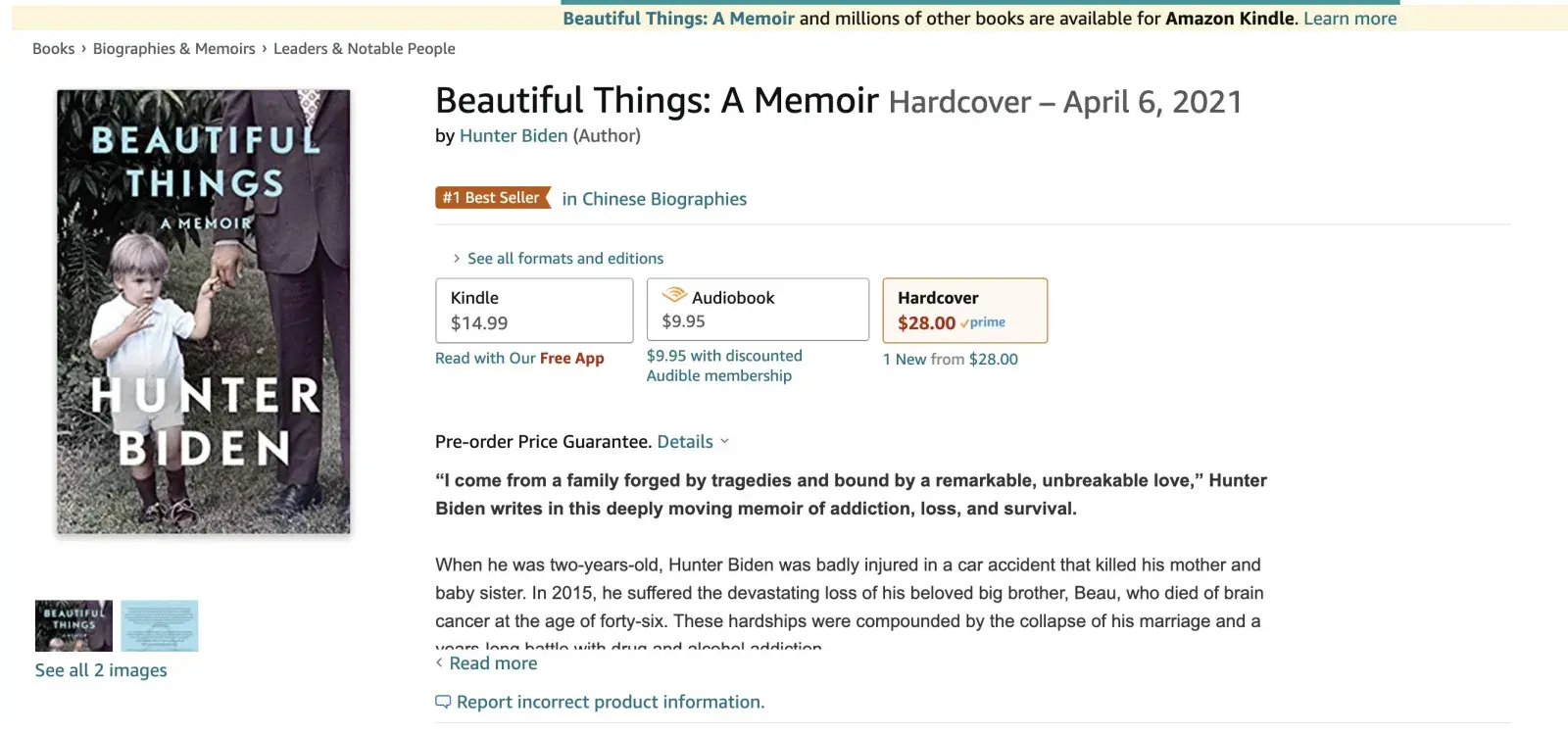The width and height of the screenshot is (1568, 735).
Task: Click the Prime checkmark logo
Action: (983, 322)
